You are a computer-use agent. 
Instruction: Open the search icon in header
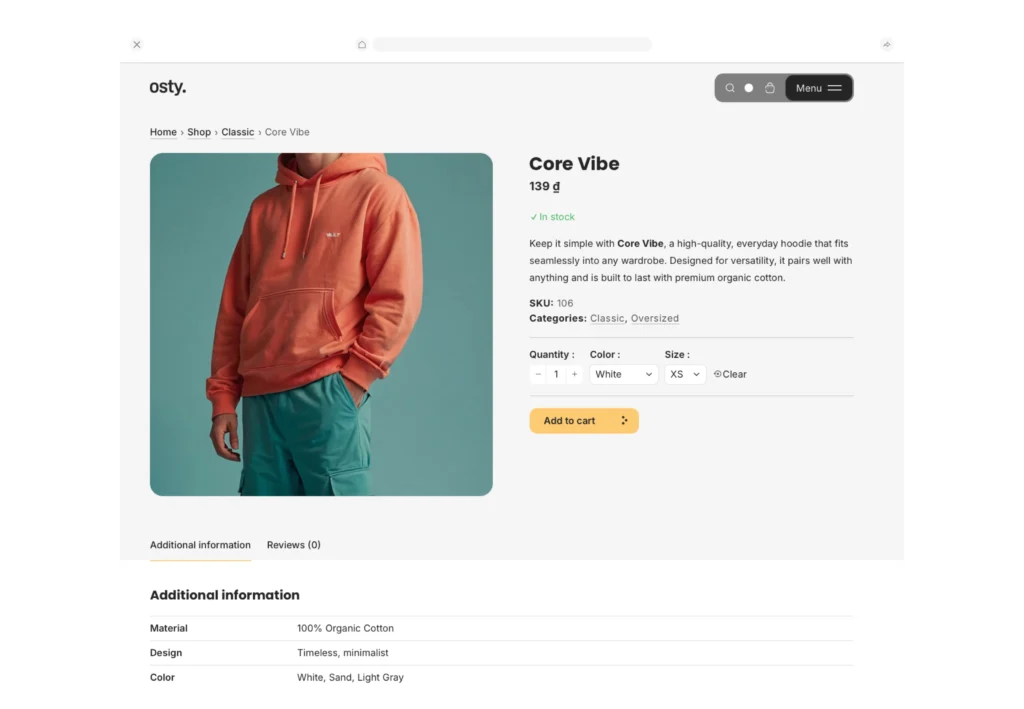pyautogui.click(x=730, y=88)
